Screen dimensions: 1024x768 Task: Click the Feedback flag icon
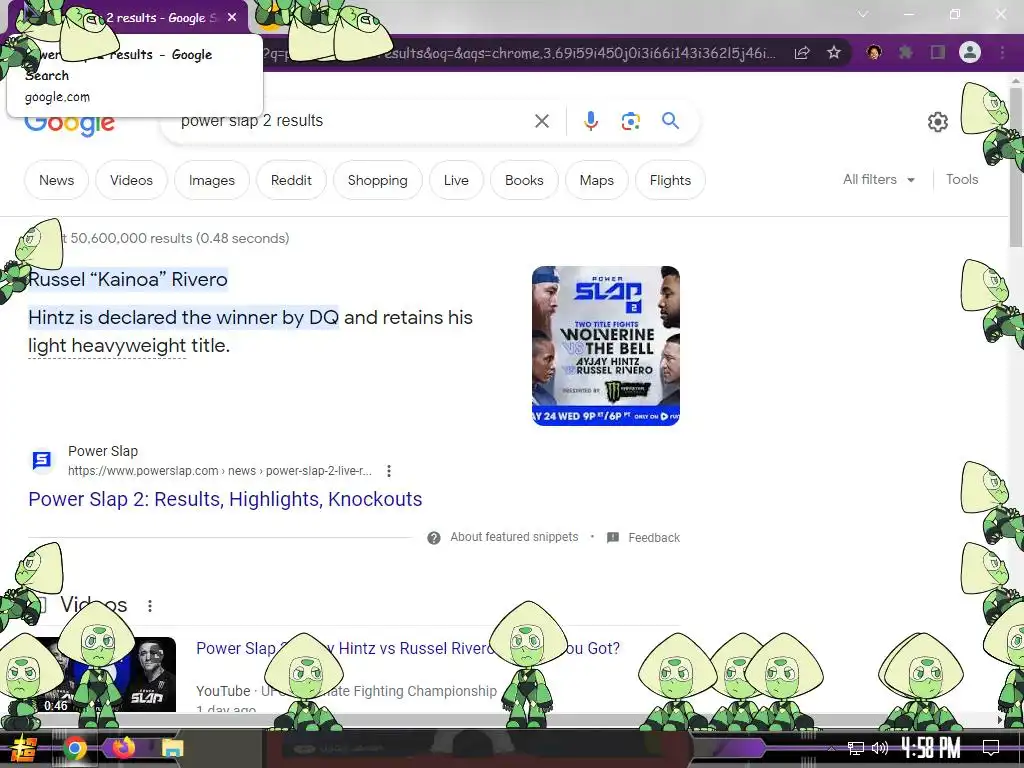coord(613,537)
